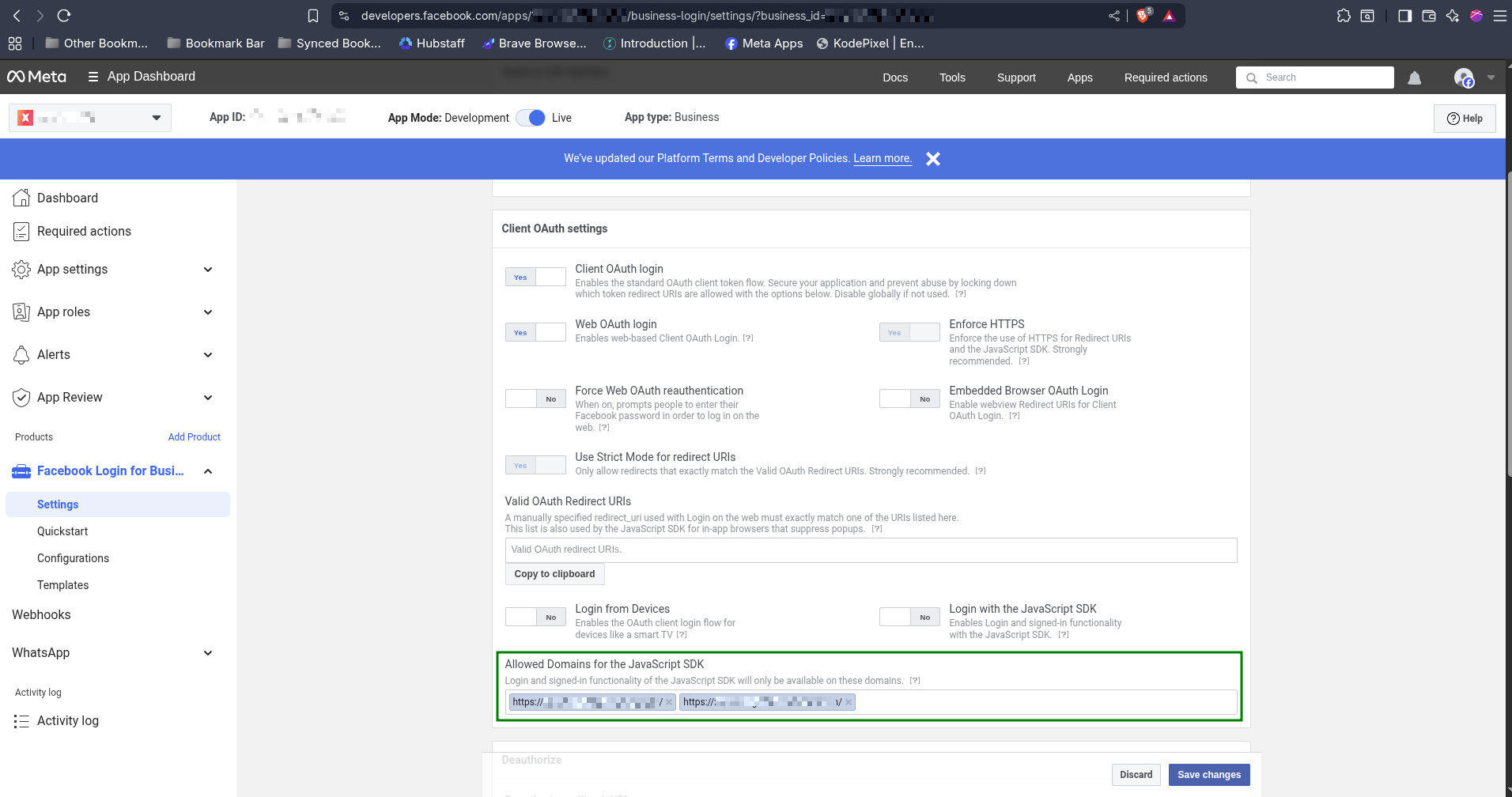
Task: Click the Brave Shields lion icon
Action: pyautogui.click(x=1143, y=16)
